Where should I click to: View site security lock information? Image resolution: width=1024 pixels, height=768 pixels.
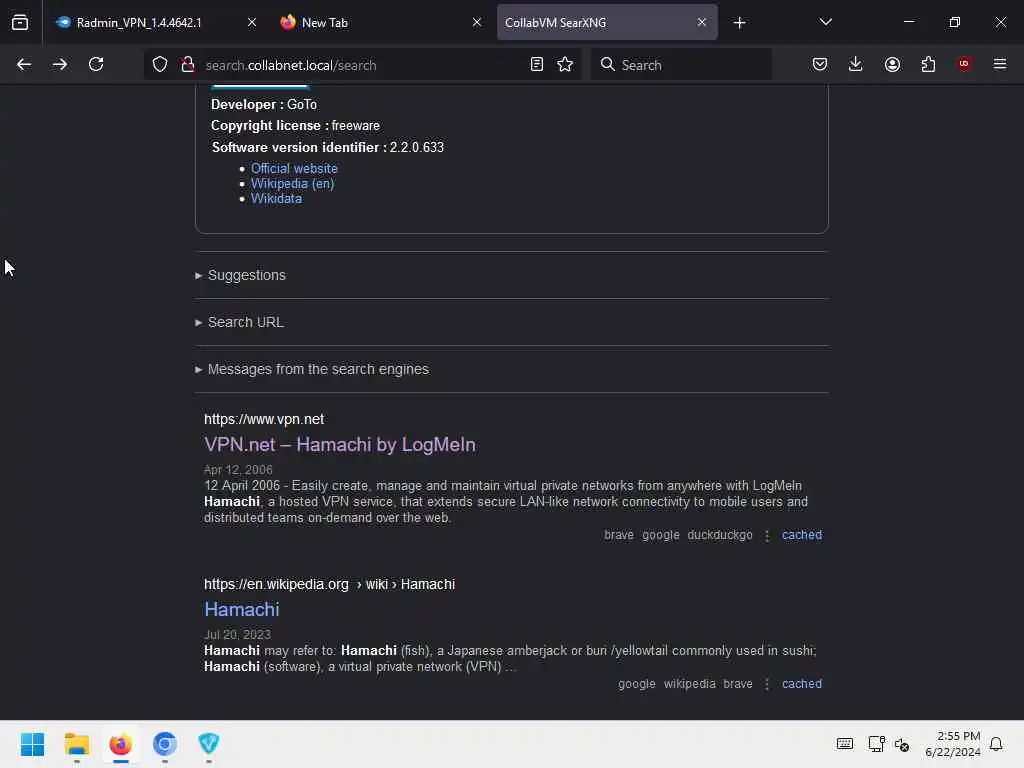[188, 64]
